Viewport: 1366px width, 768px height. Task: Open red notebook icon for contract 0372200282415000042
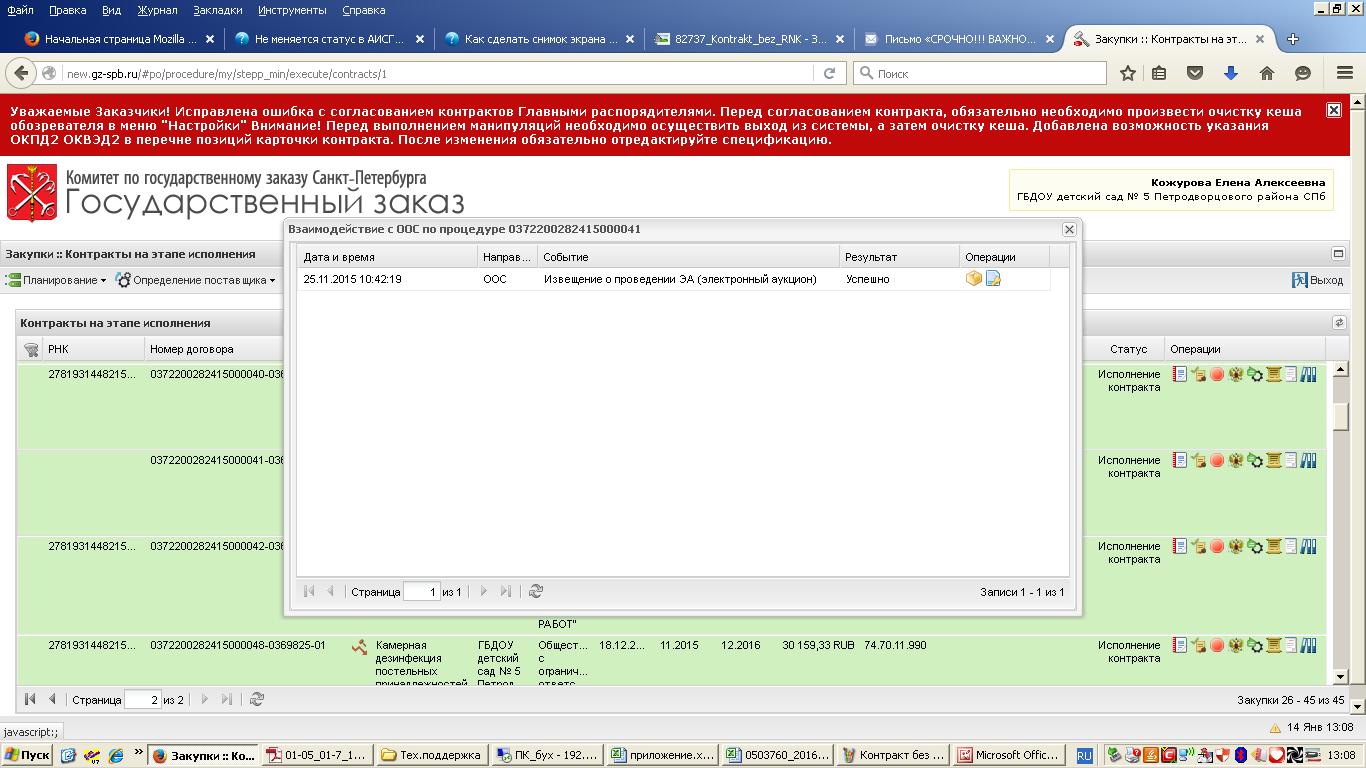[1180, 546]
